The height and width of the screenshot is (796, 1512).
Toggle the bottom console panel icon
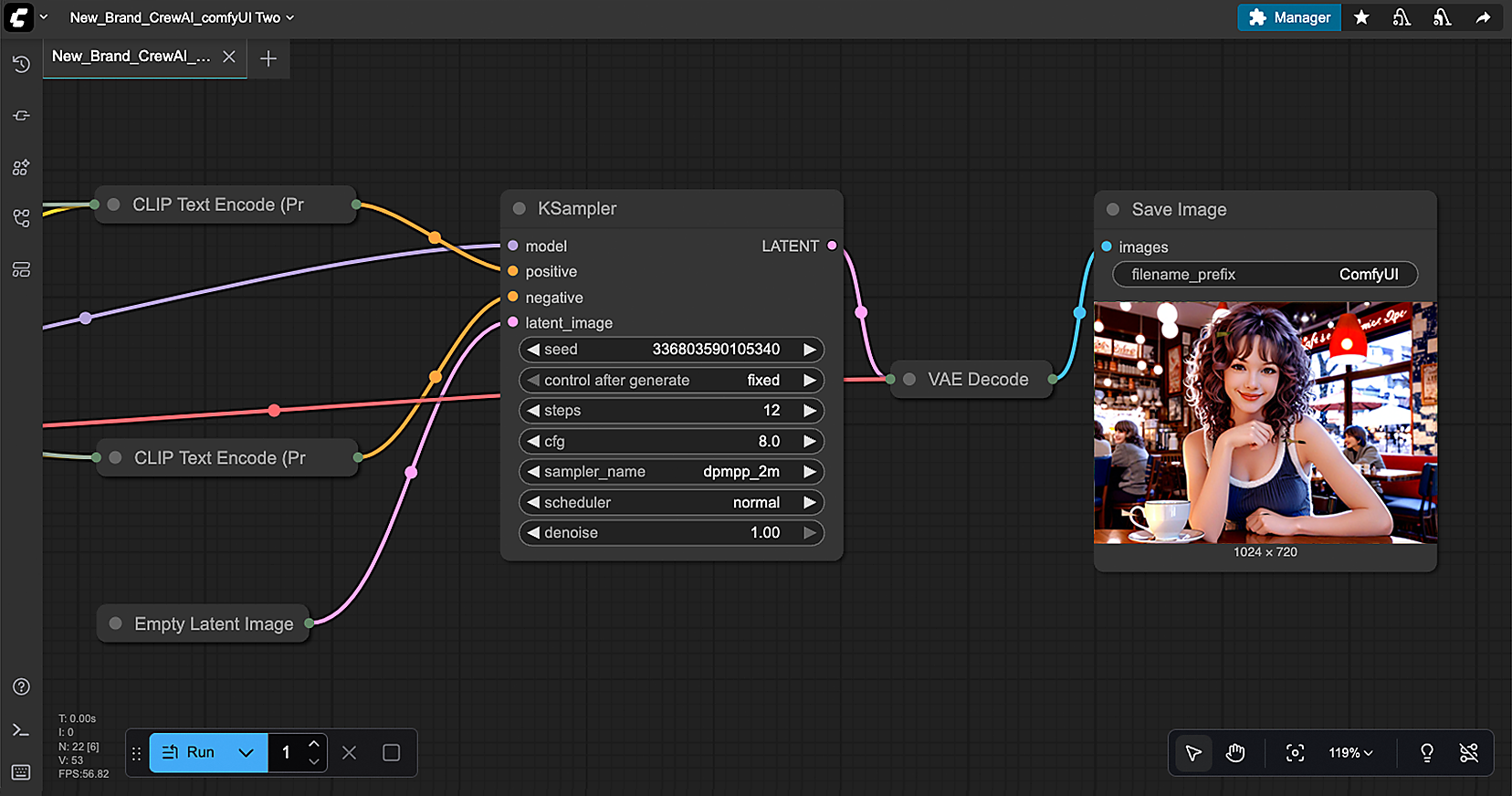click(21, 730)
